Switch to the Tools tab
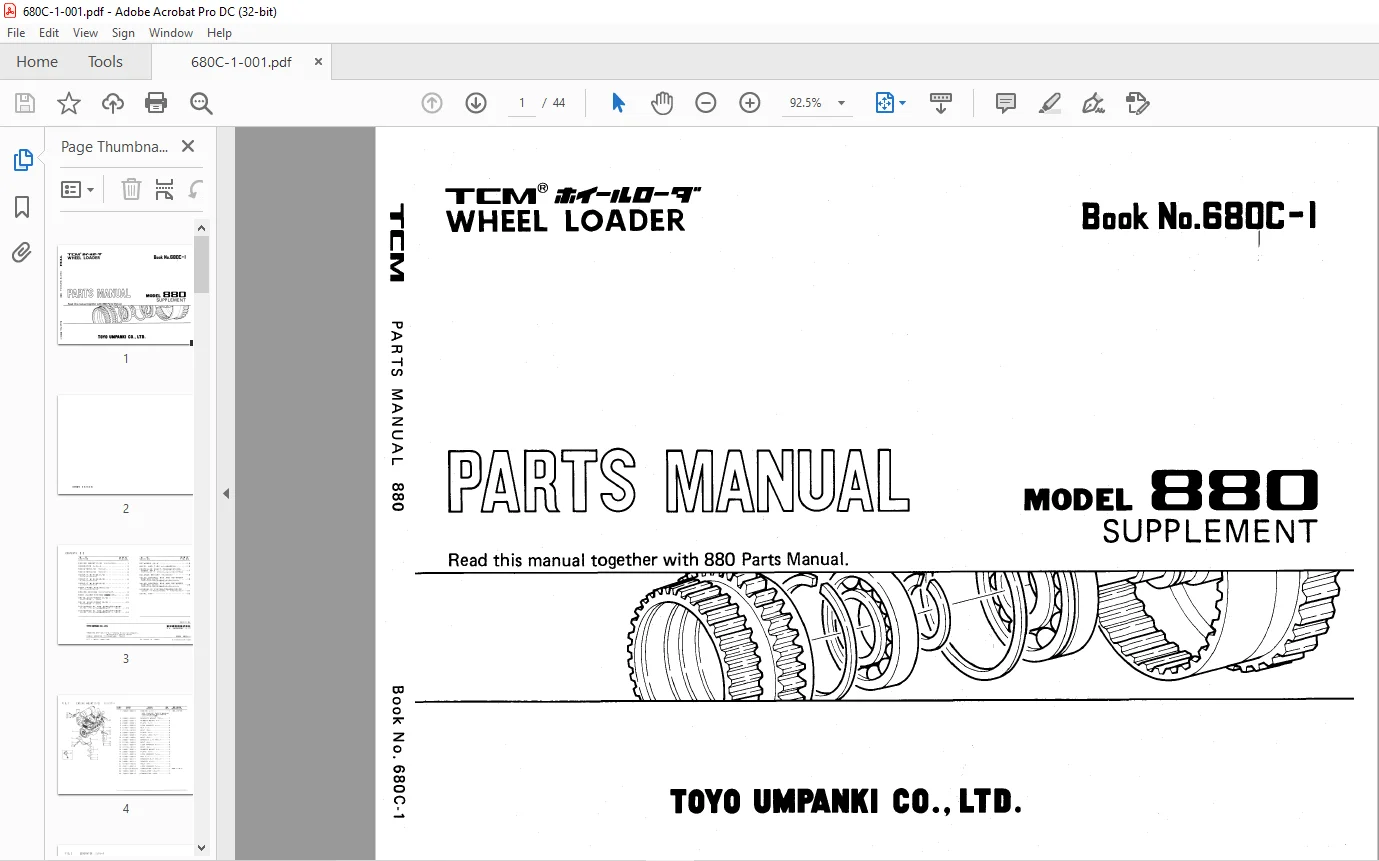The width and height of the screenshot is (1379, 861). (105, 61)
